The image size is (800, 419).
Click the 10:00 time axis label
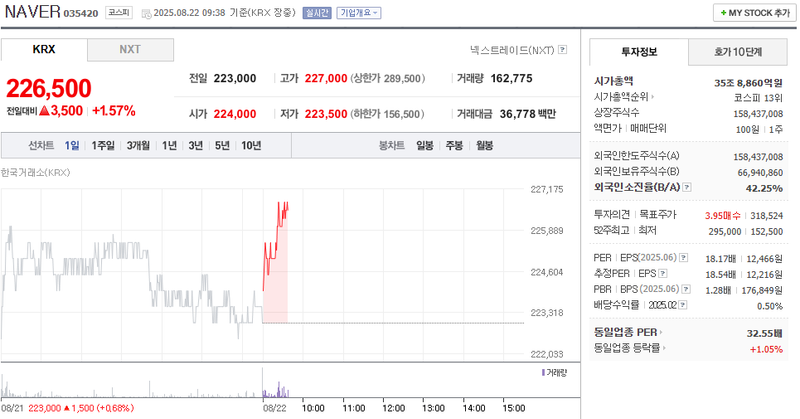coord(313,408)
